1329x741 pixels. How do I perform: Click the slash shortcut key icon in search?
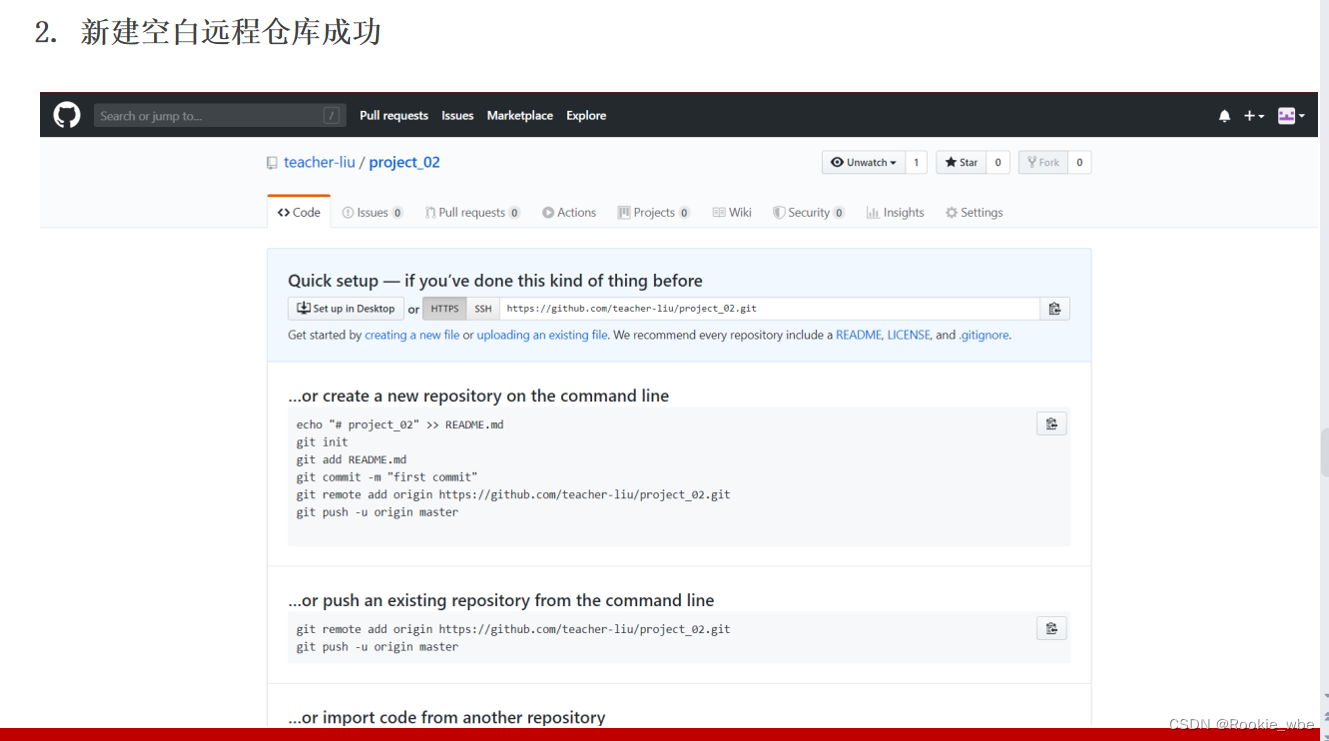tap(331, 116)
